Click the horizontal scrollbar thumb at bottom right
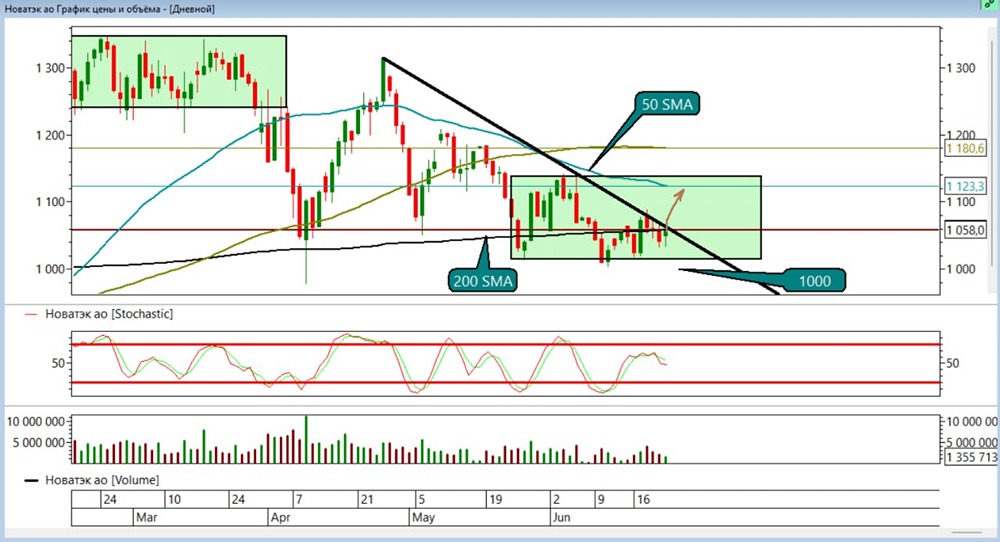The image size is (1000, 542). (966, 532)
